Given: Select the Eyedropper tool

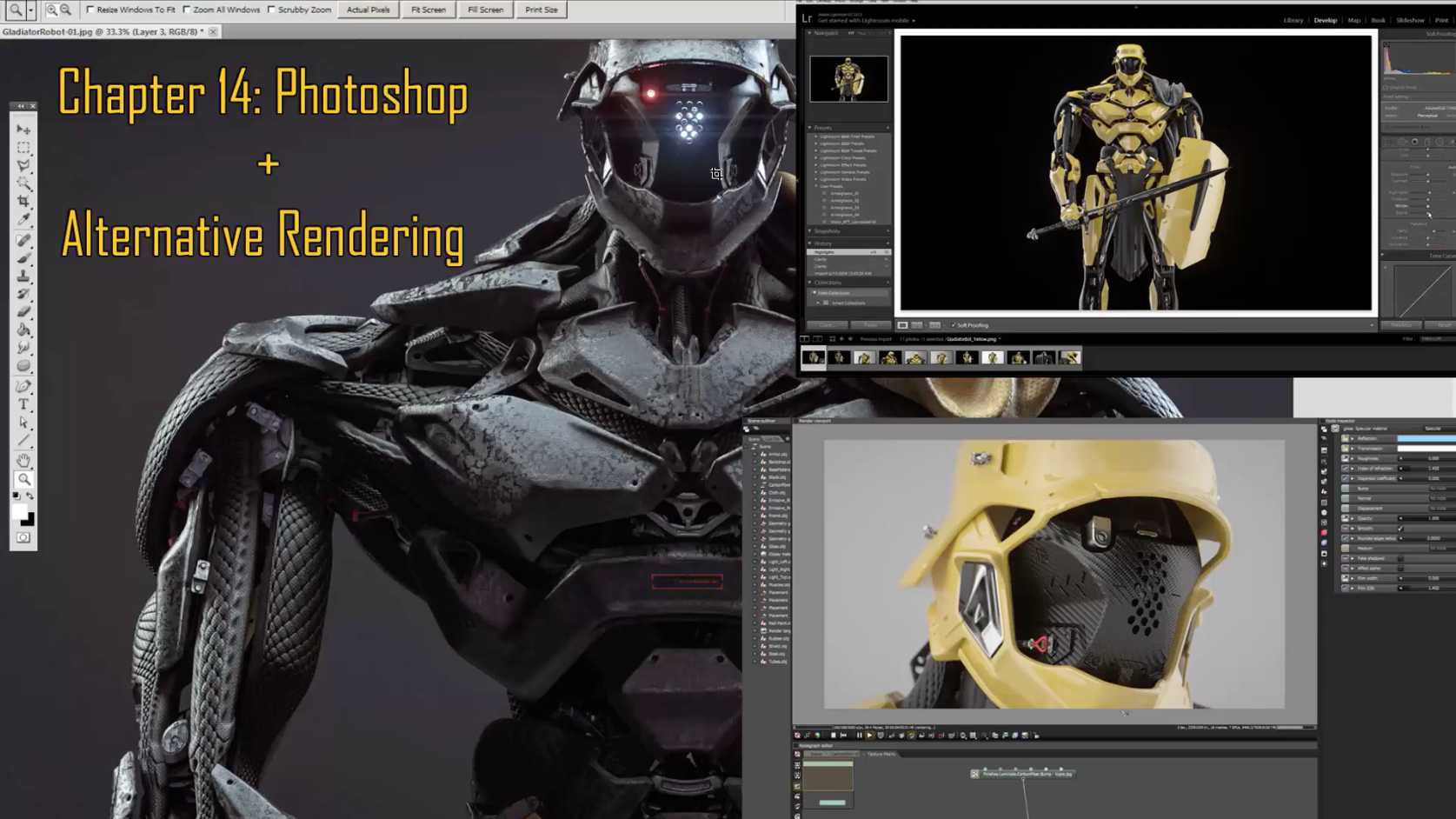Looking at the screenshot, I should 23,220.
